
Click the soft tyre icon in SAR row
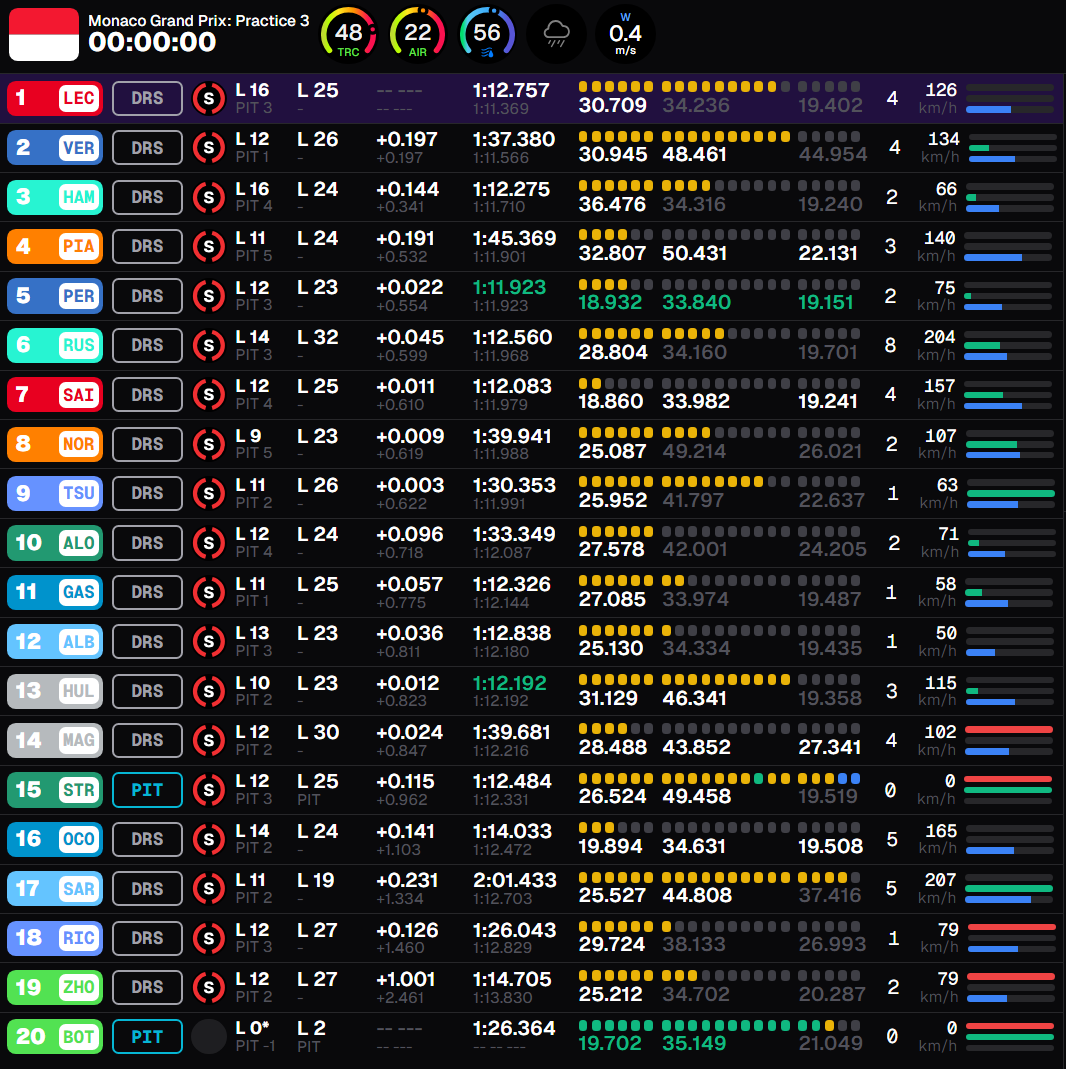[x=209, y=888]
